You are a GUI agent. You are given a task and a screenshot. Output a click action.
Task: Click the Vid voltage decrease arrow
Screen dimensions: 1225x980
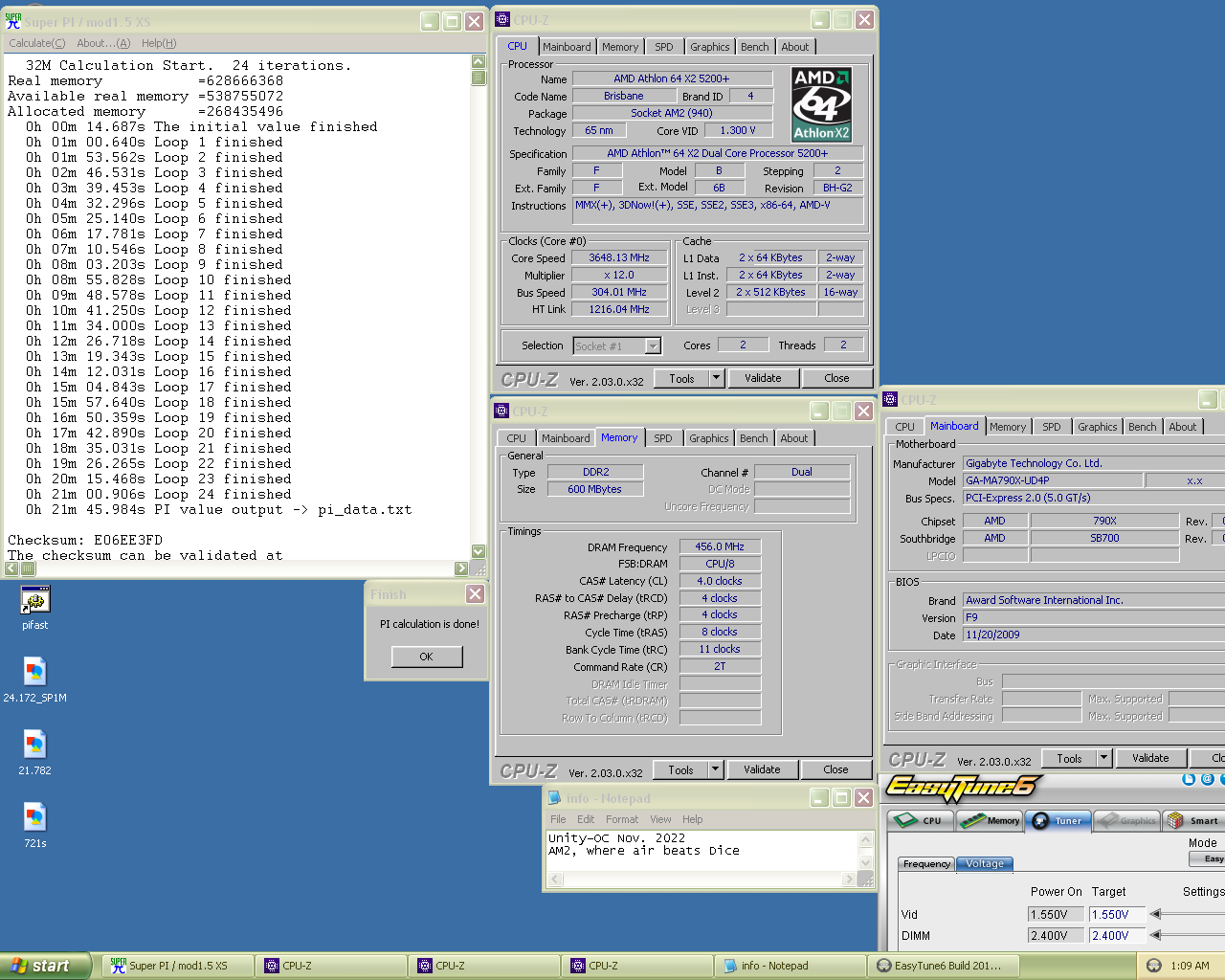click(x=1155, y=914)
